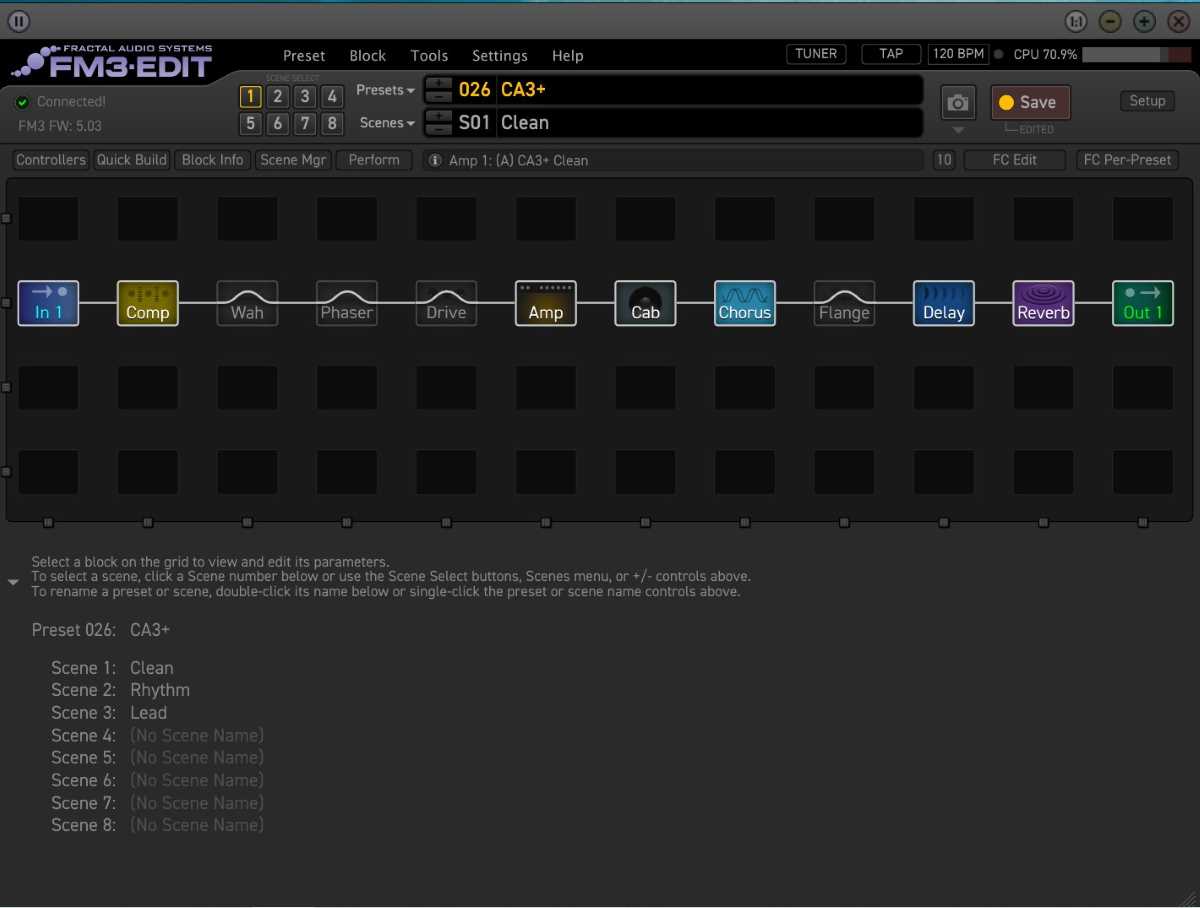The height and width of the screenshot is (908, 1200).
Task: Open Block Info
Action: [x=212, y=160]
